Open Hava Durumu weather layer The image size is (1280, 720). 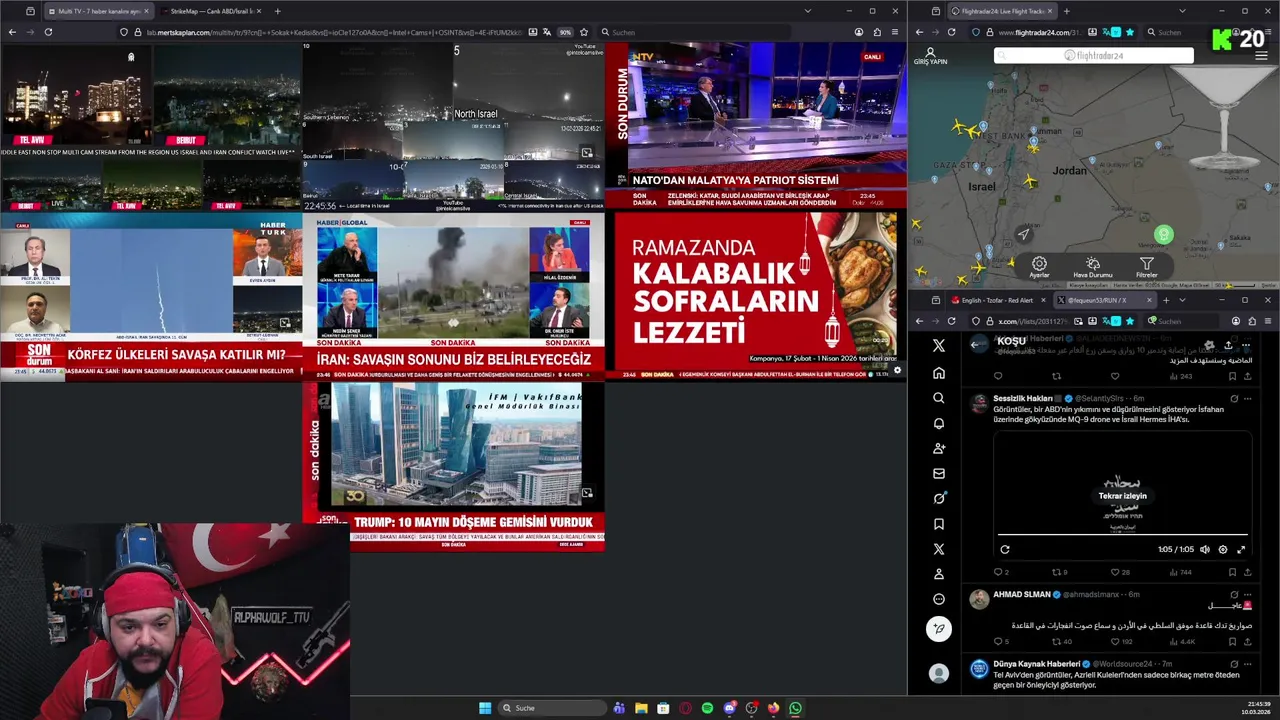tap(1092, 268)
